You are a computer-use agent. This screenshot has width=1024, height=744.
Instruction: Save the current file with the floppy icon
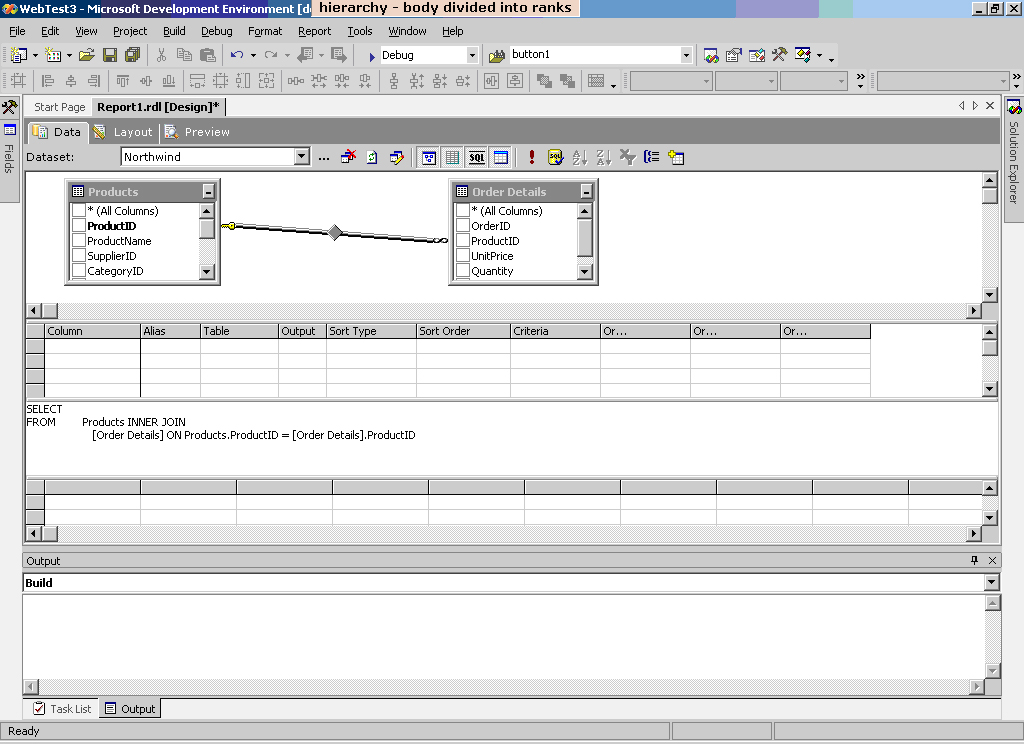[x=110, y=55]
